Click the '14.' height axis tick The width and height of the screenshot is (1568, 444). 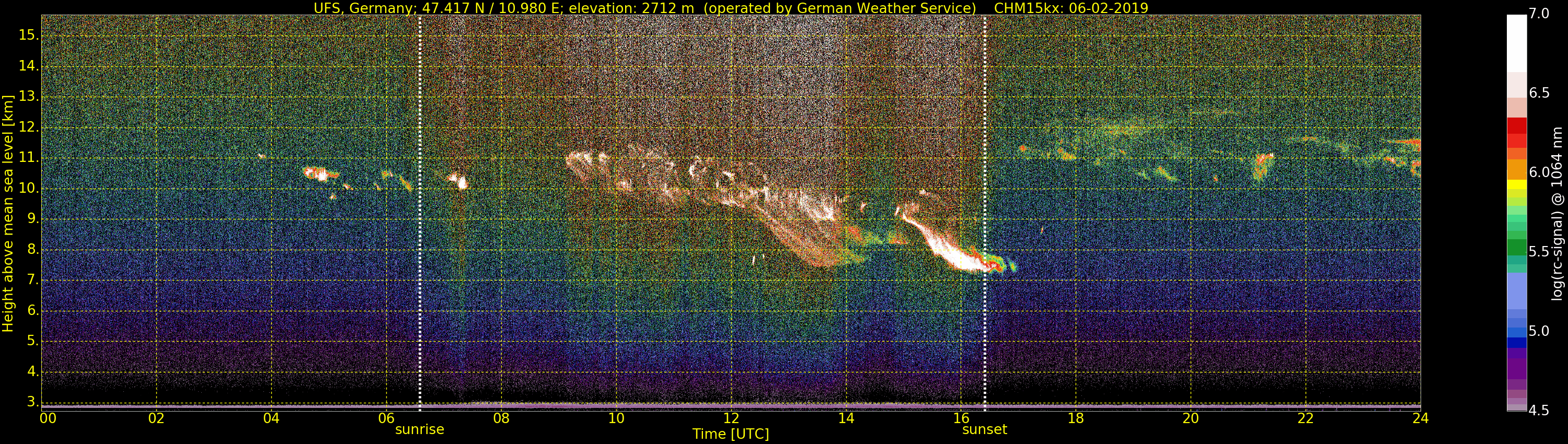click(29, 66)
